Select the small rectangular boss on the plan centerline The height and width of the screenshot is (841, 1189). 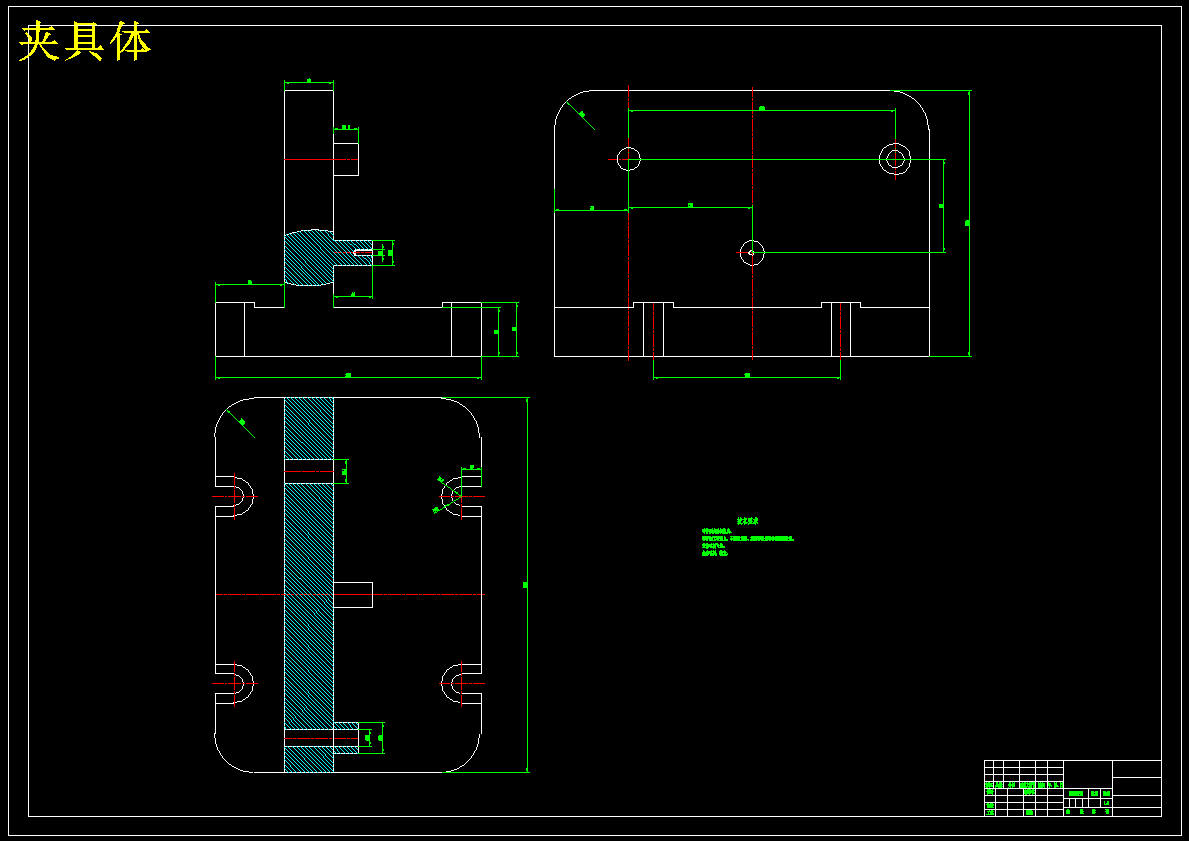353,595
